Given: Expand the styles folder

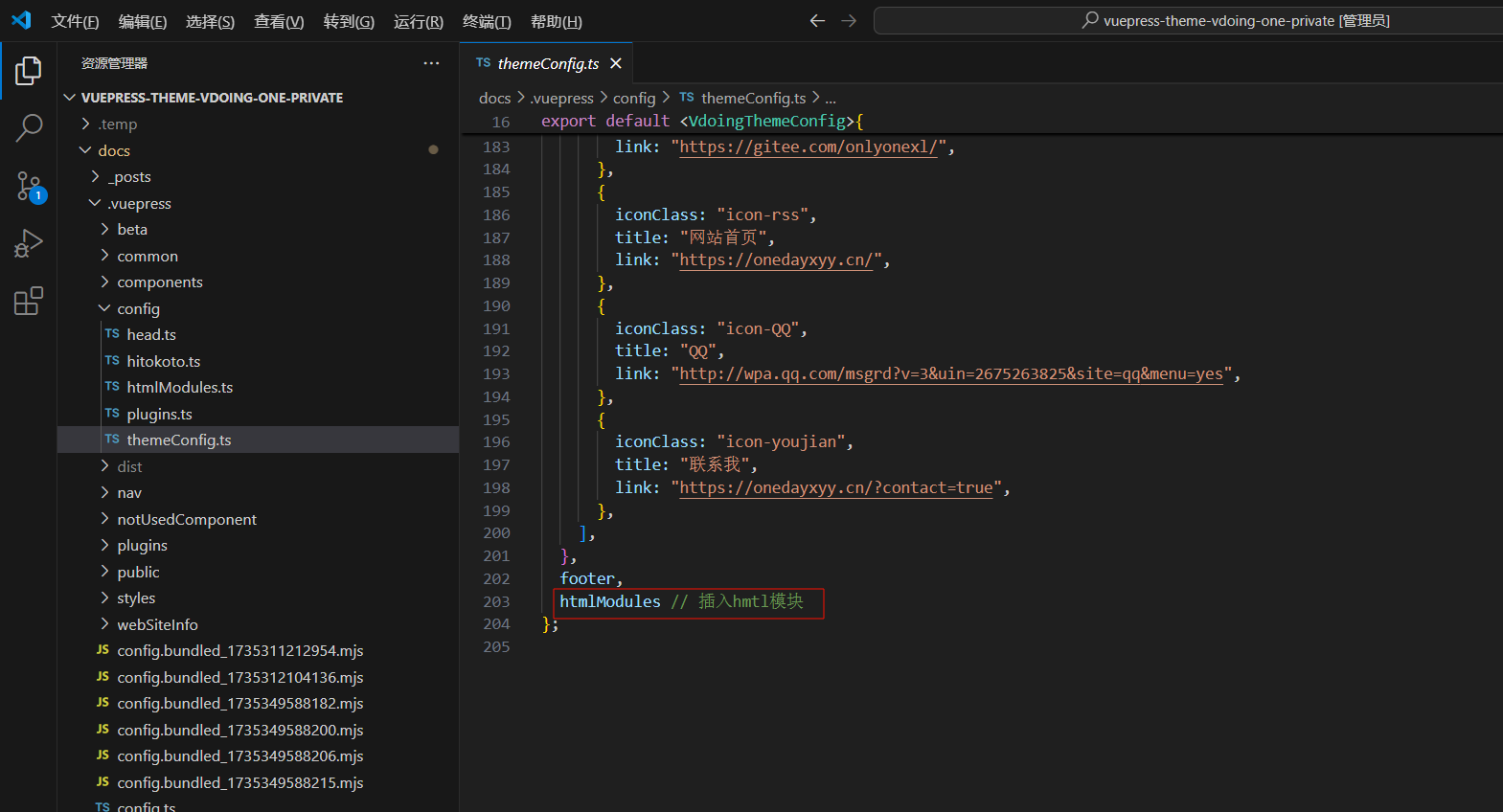Looking at the screenshot, I should pos(104,598).
